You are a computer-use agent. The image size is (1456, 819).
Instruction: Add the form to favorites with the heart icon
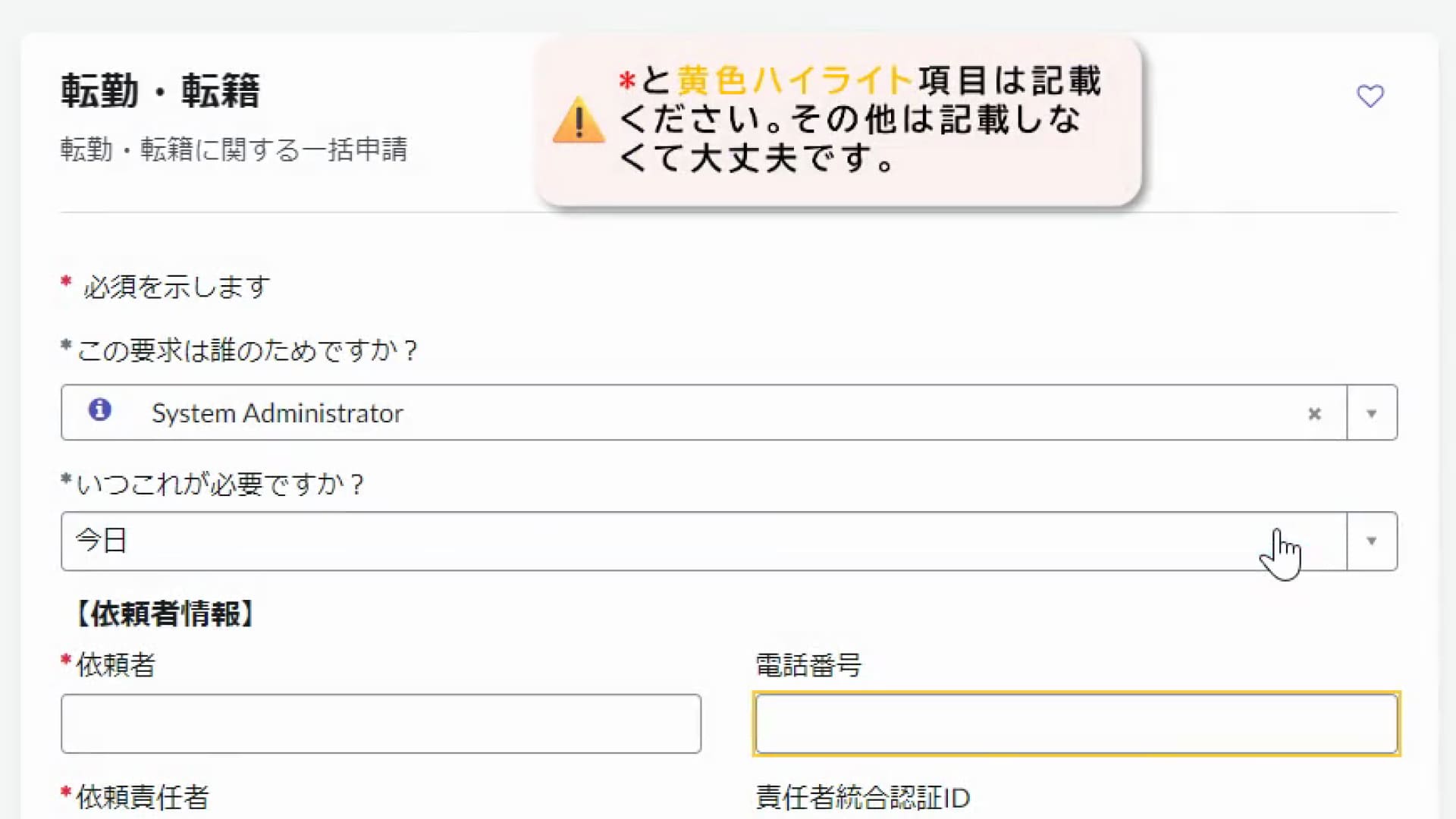click(1370, 96)
